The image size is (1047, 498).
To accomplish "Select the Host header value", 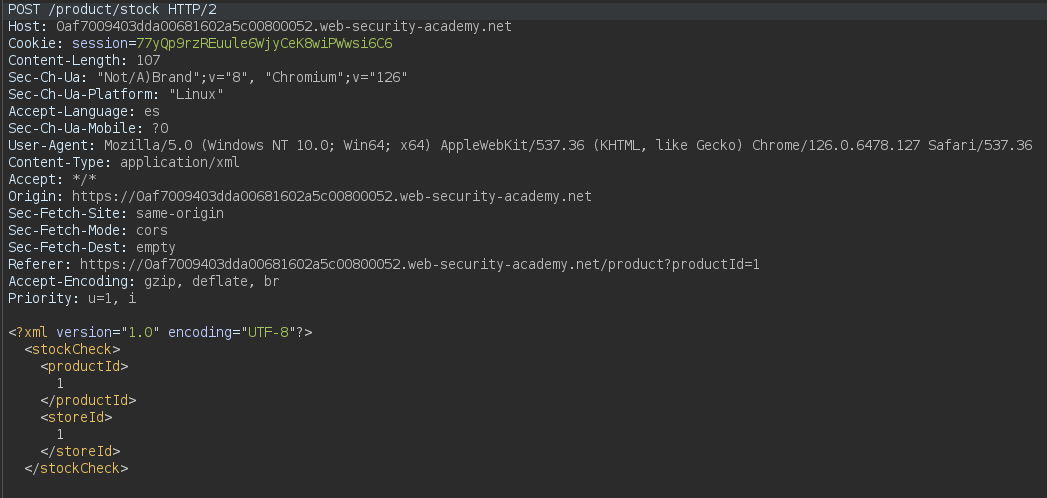I will click(x=284, y=27).
